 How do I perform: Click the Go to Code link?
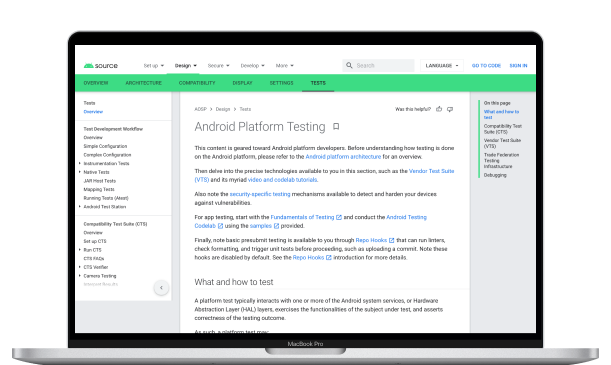(x=486, y=65)
